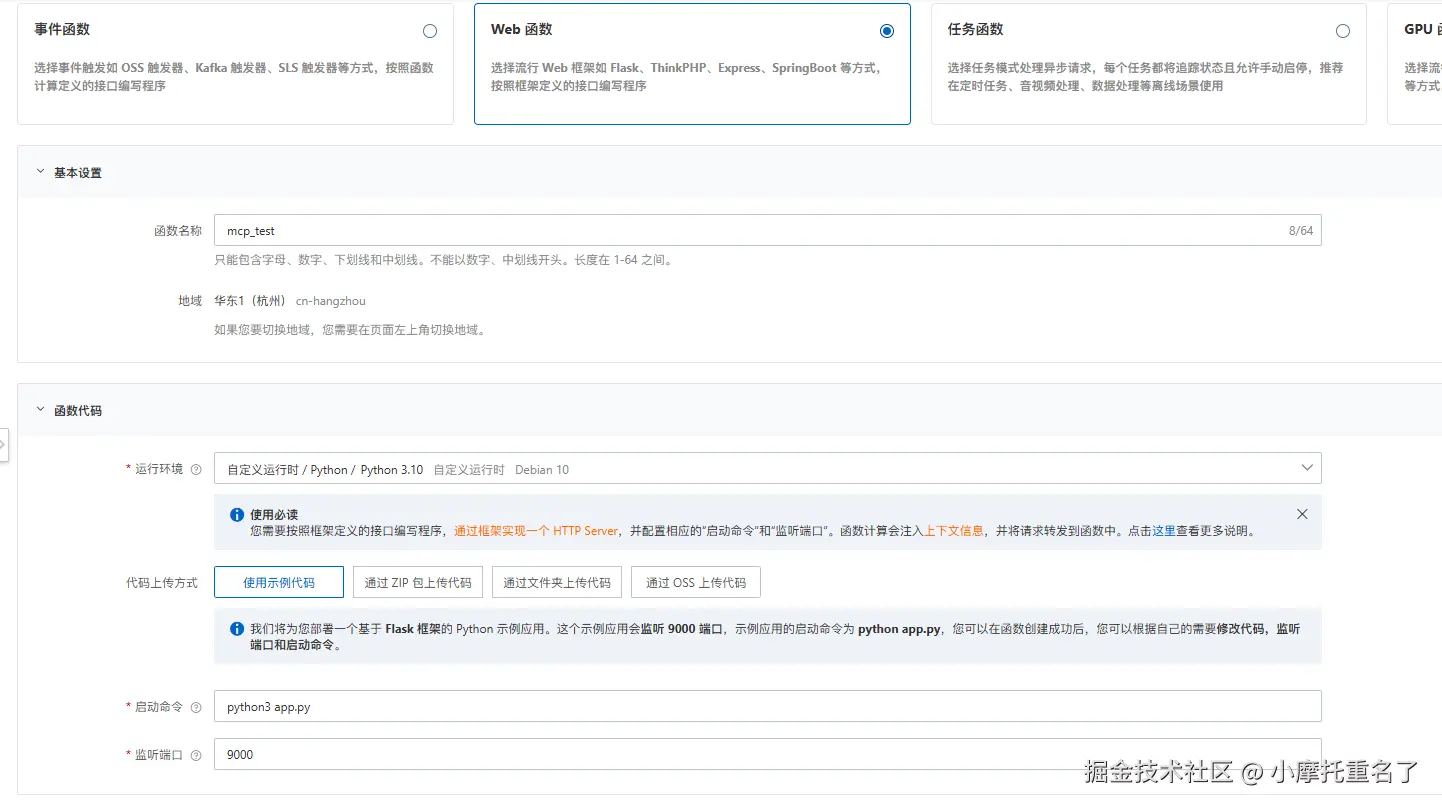Click the 监听端口 help icon

click(197, 754)
